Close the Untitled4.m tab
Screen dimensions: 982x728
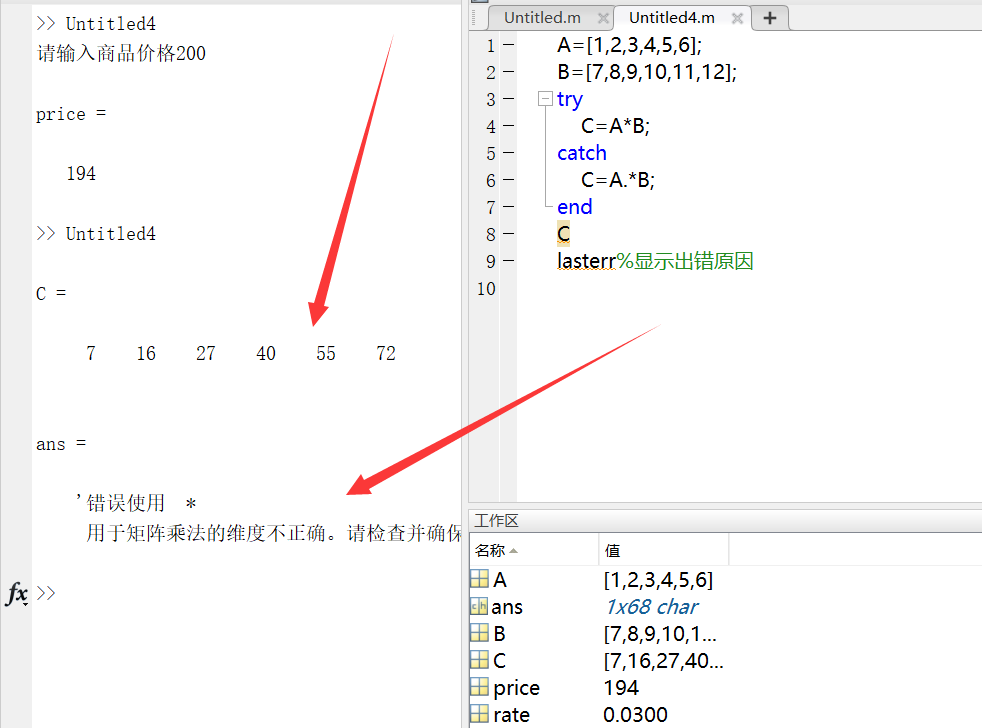(737, 18)
